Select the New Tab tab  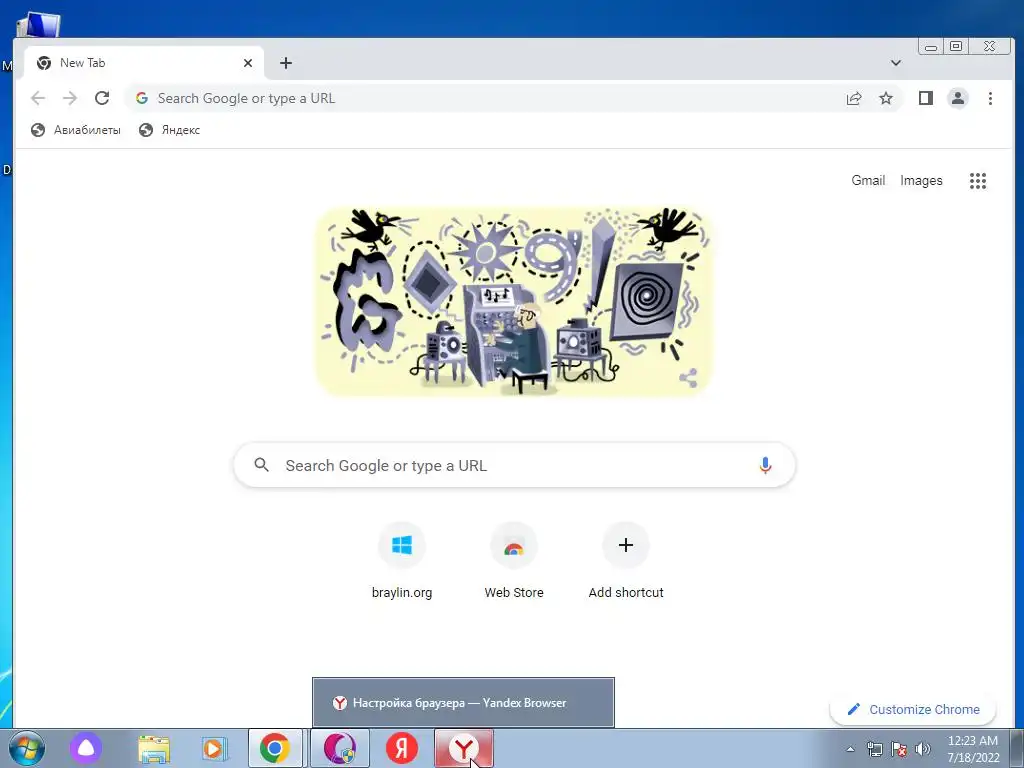(144, 63)
